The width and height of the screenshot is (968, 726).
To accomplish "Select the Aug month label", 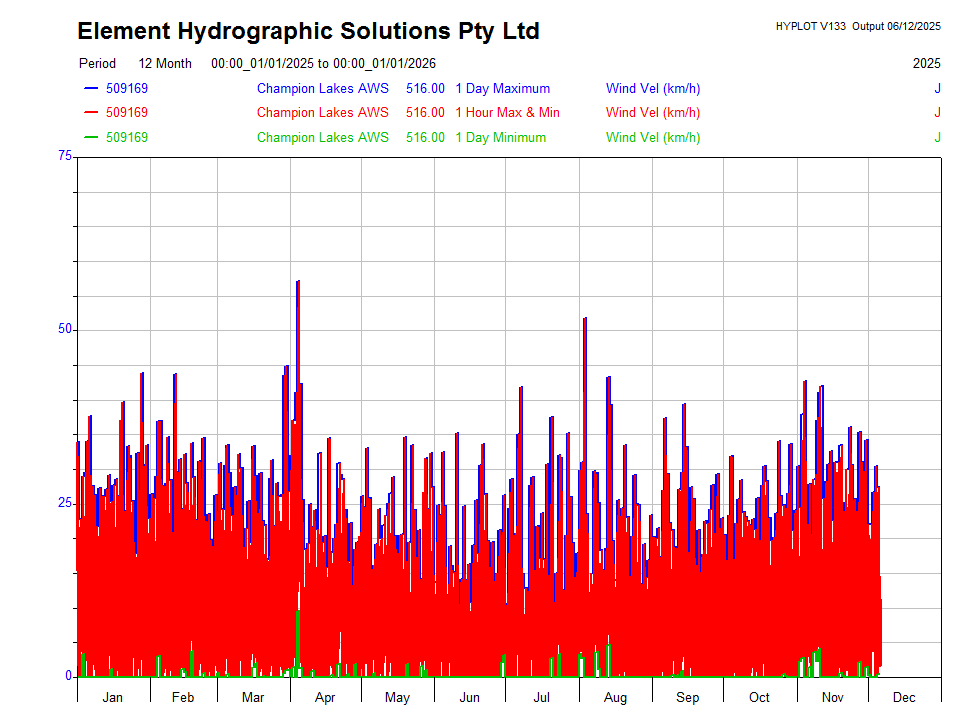I will (615, 697).
